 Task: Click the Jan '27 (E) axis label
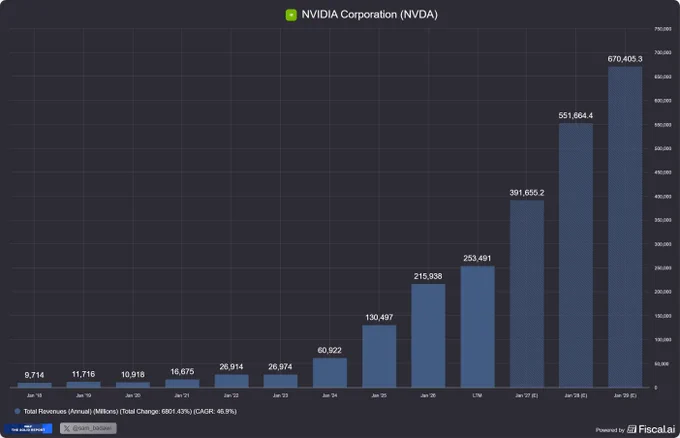[x=526, y=396]
